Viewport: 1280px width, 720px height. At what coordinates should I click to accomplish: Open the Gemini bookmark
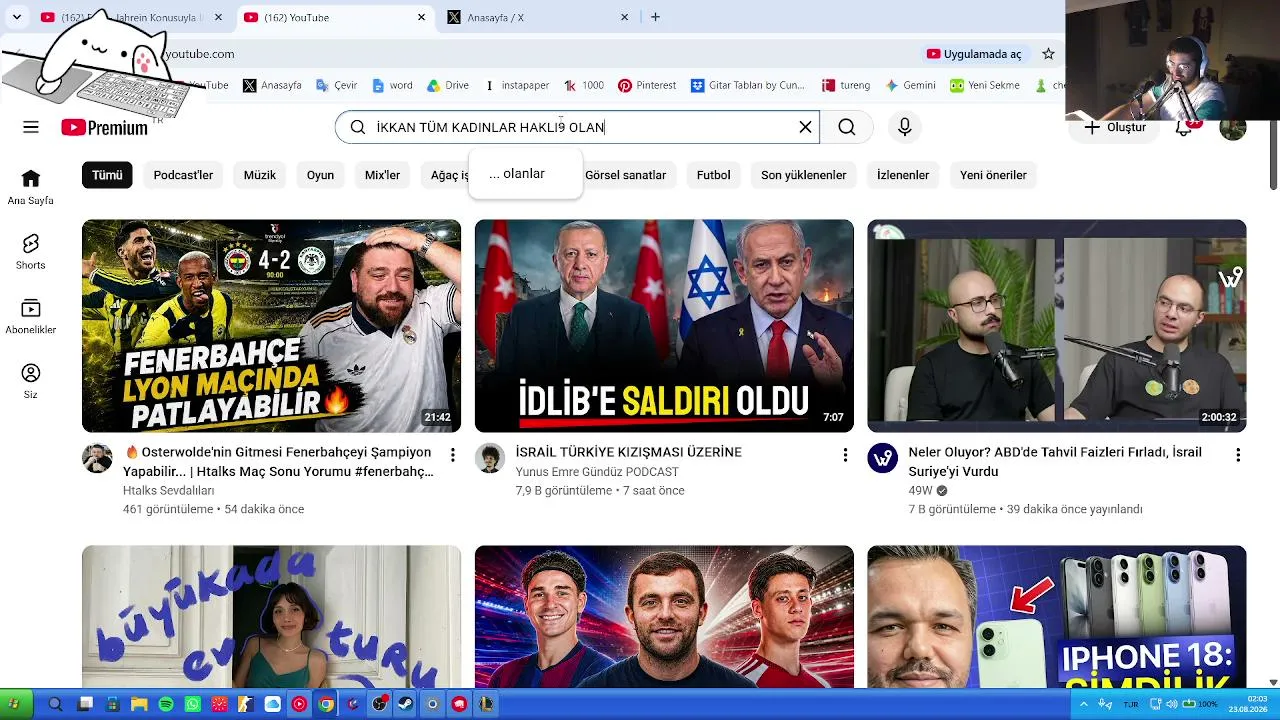[x=910, y=86]
